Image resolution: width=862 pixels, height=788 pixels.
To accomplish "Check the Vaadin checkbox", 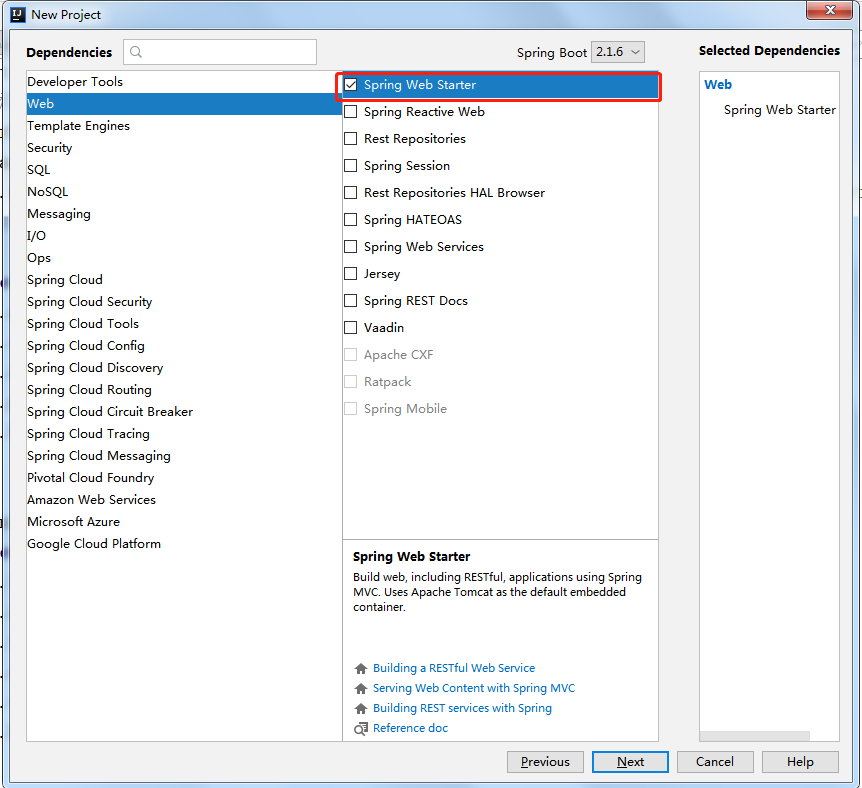I will 350,328.
